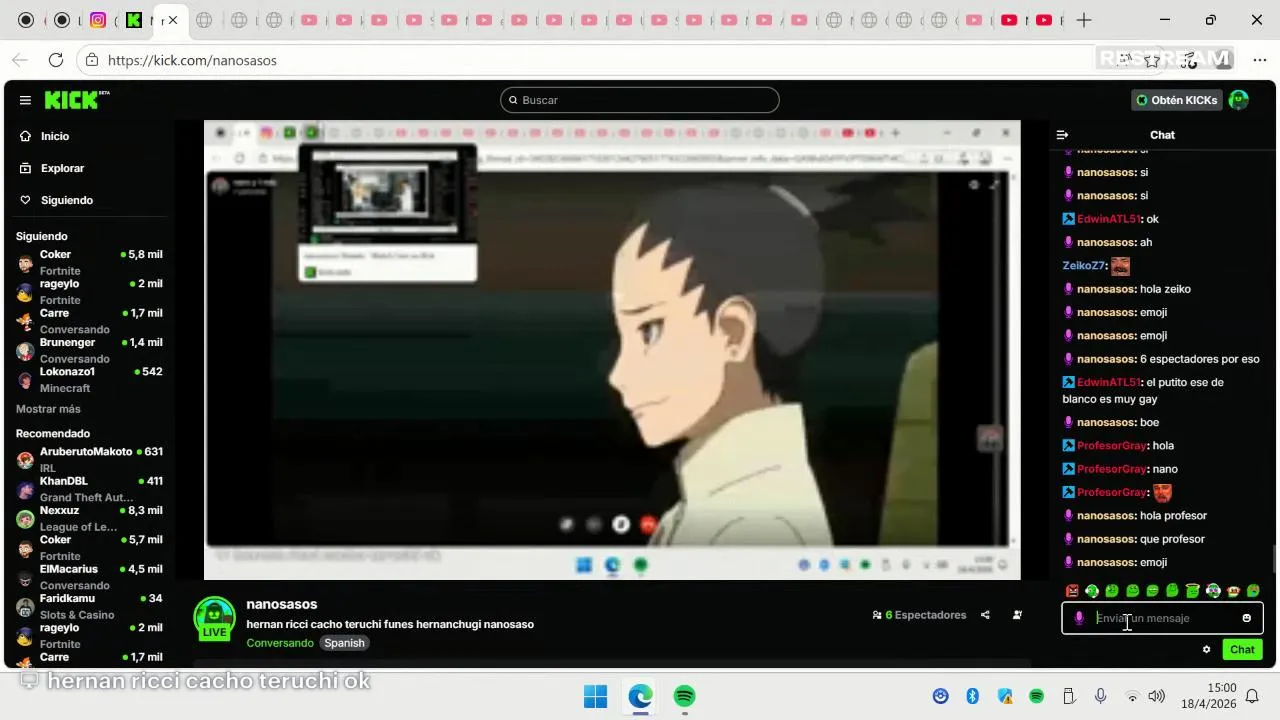1280x720 pixels.
Task: Click the Explorar icon in sidebar
Action: click(x=25, y=168)
